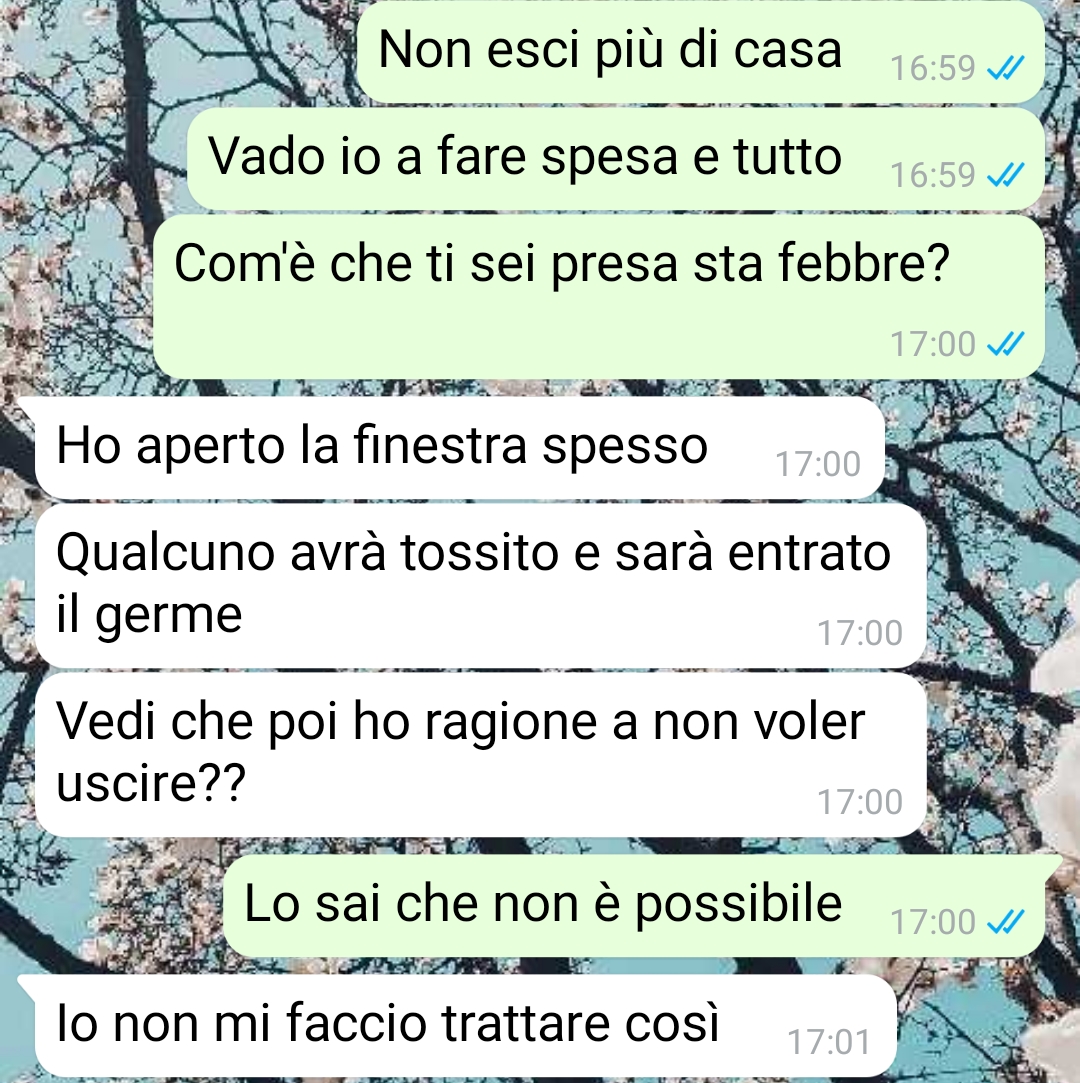Select the 'Ho aperto la finestra spesso' message
The height and width of the screenshot is (1083, 1080).
(x=460, y=448)
